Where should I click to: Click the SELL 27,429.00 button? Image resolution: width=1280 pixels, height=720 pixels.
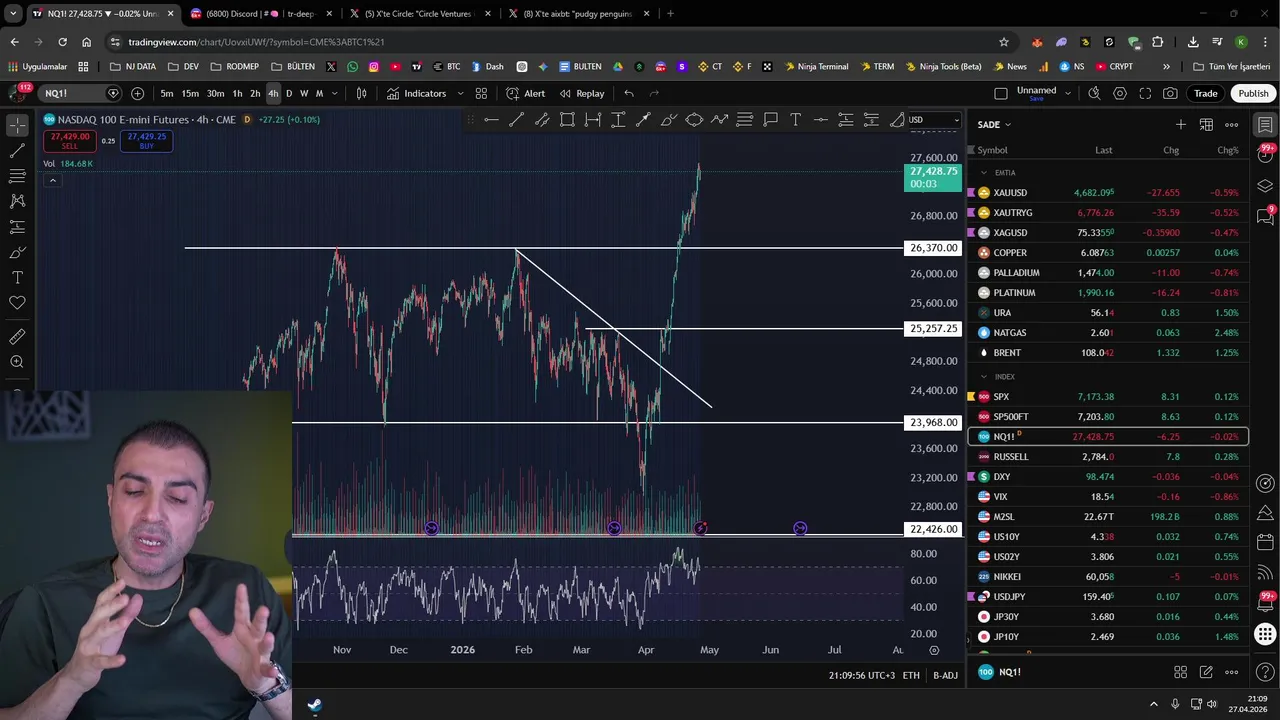[x=70, y=141]
